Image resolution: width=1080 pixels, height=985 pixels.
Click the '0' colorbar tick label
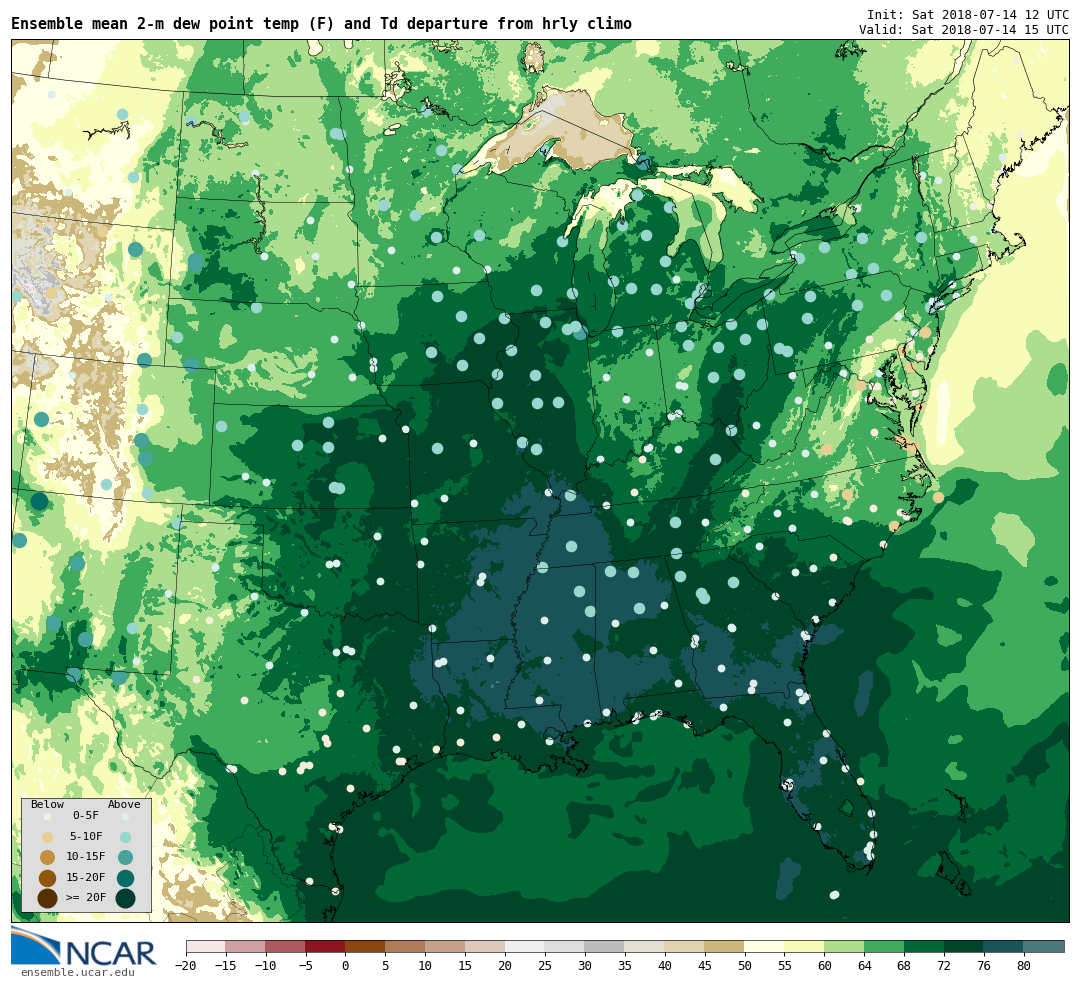click(x=346, y=966)
